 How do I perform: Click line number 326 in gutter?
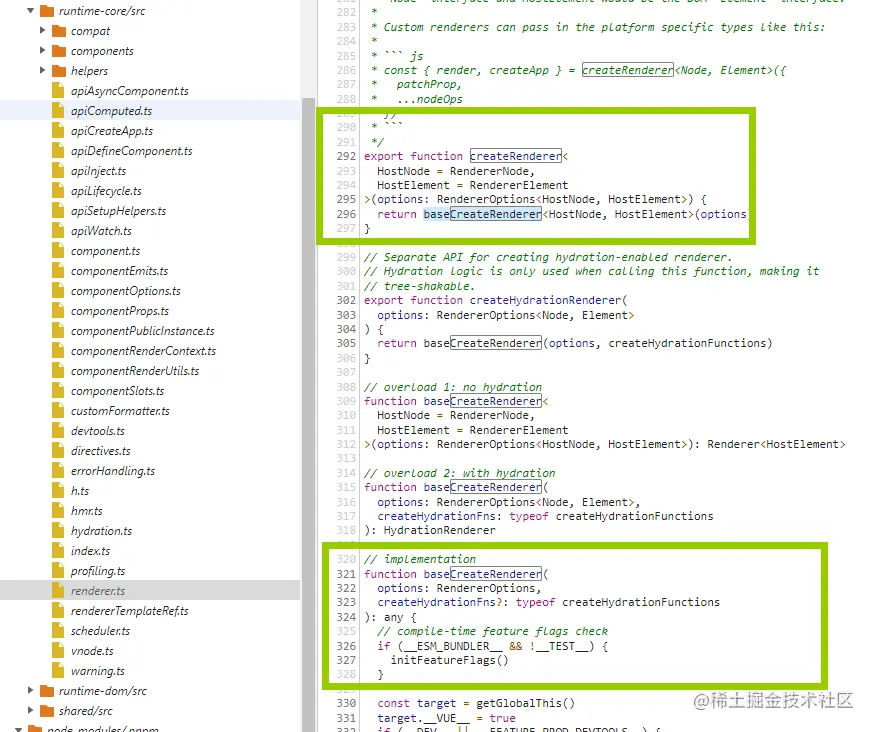[346, 646]
